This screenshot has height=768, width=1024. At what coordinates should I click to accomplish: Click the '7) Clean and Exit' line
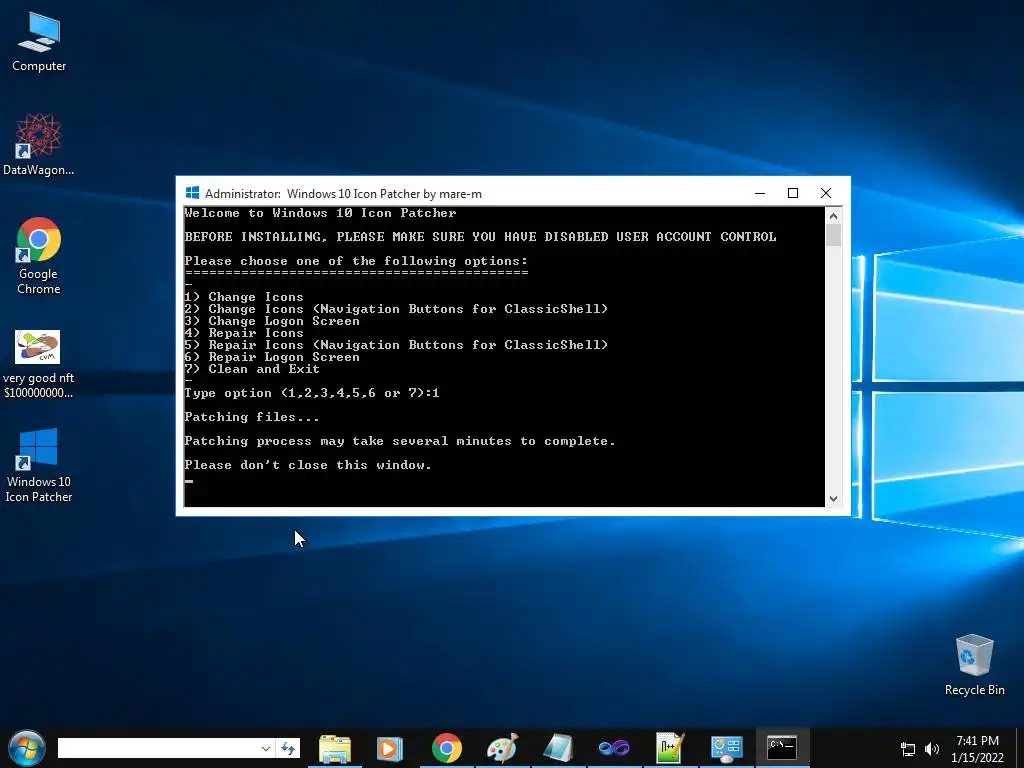click(252, 369)
